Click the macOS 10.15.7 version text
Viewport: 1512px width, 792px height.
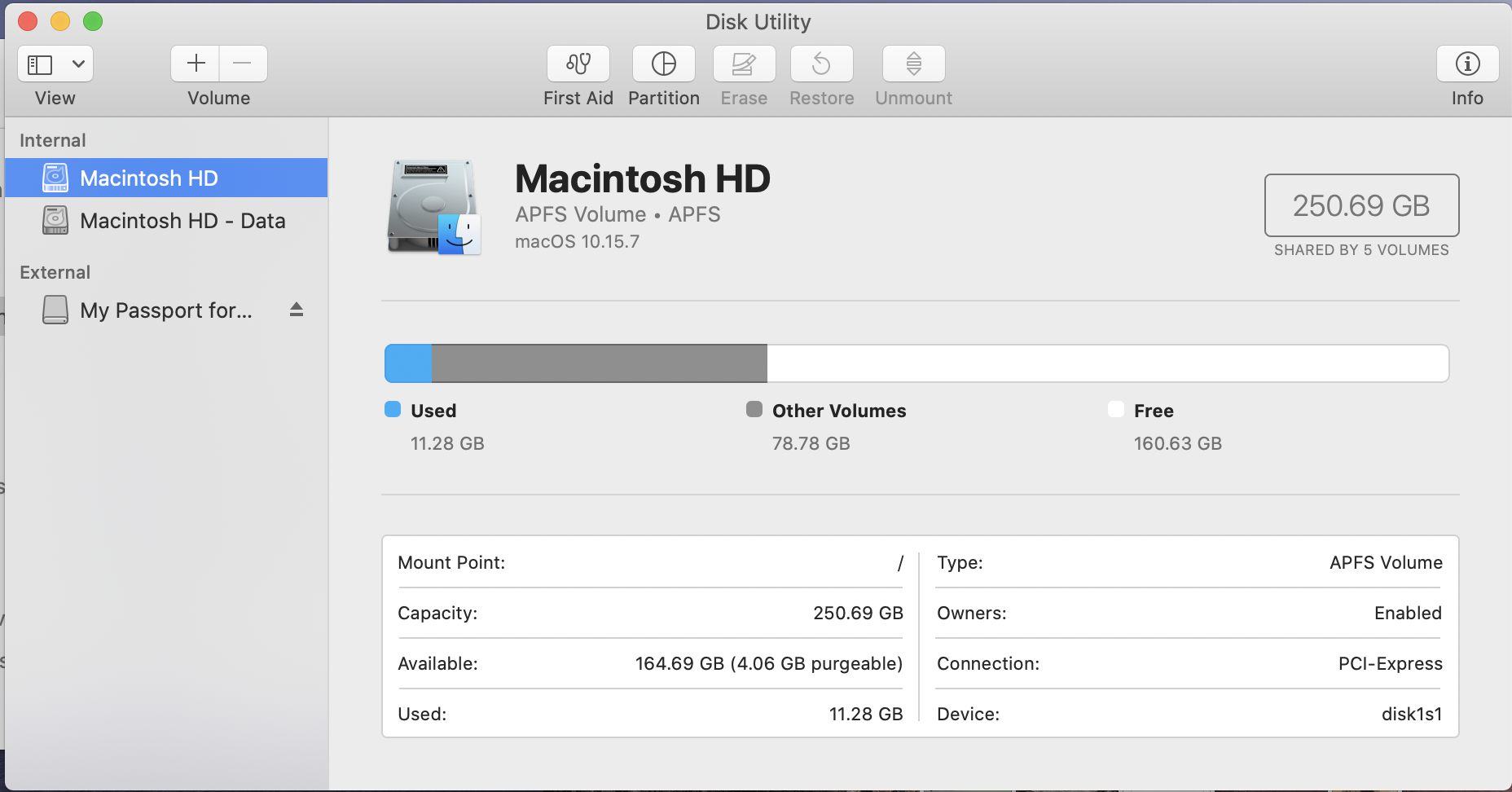tap(577, 241)
